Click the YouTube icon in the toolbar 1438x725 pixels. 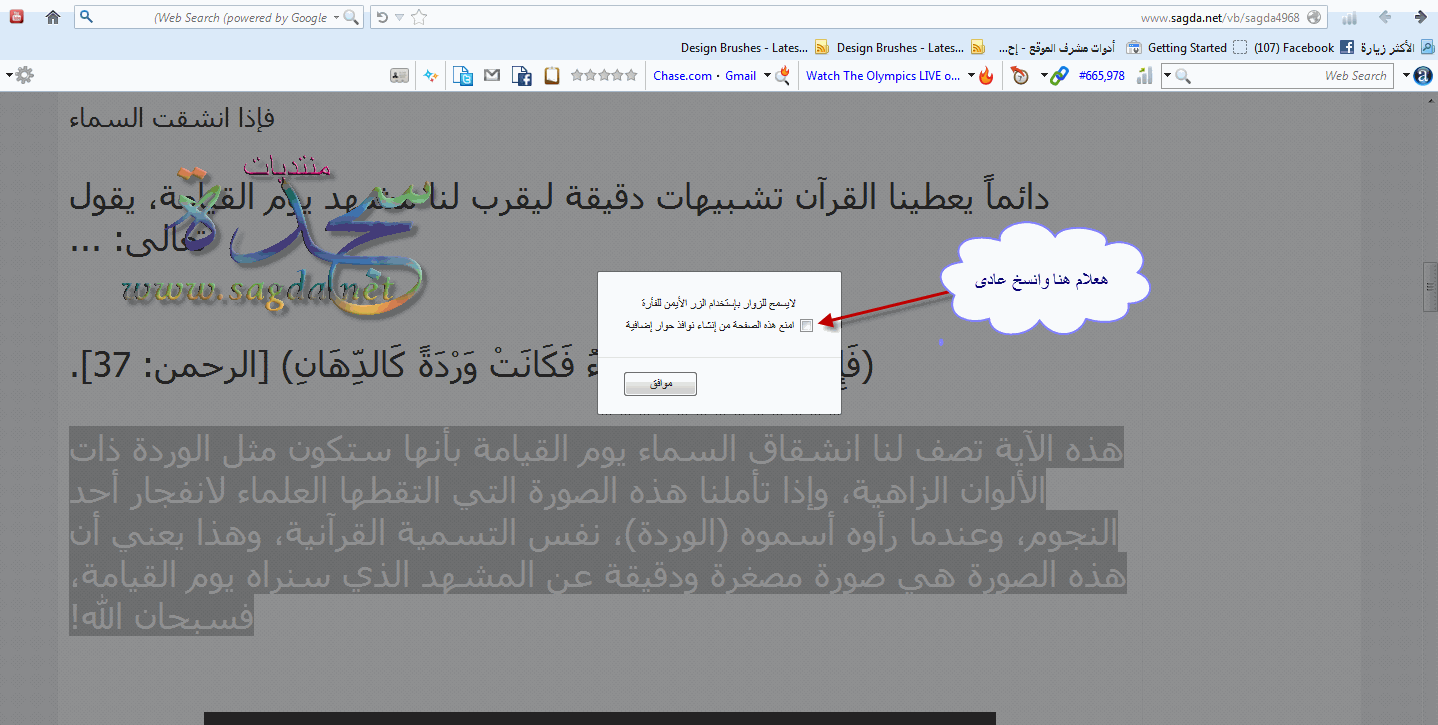17,17
